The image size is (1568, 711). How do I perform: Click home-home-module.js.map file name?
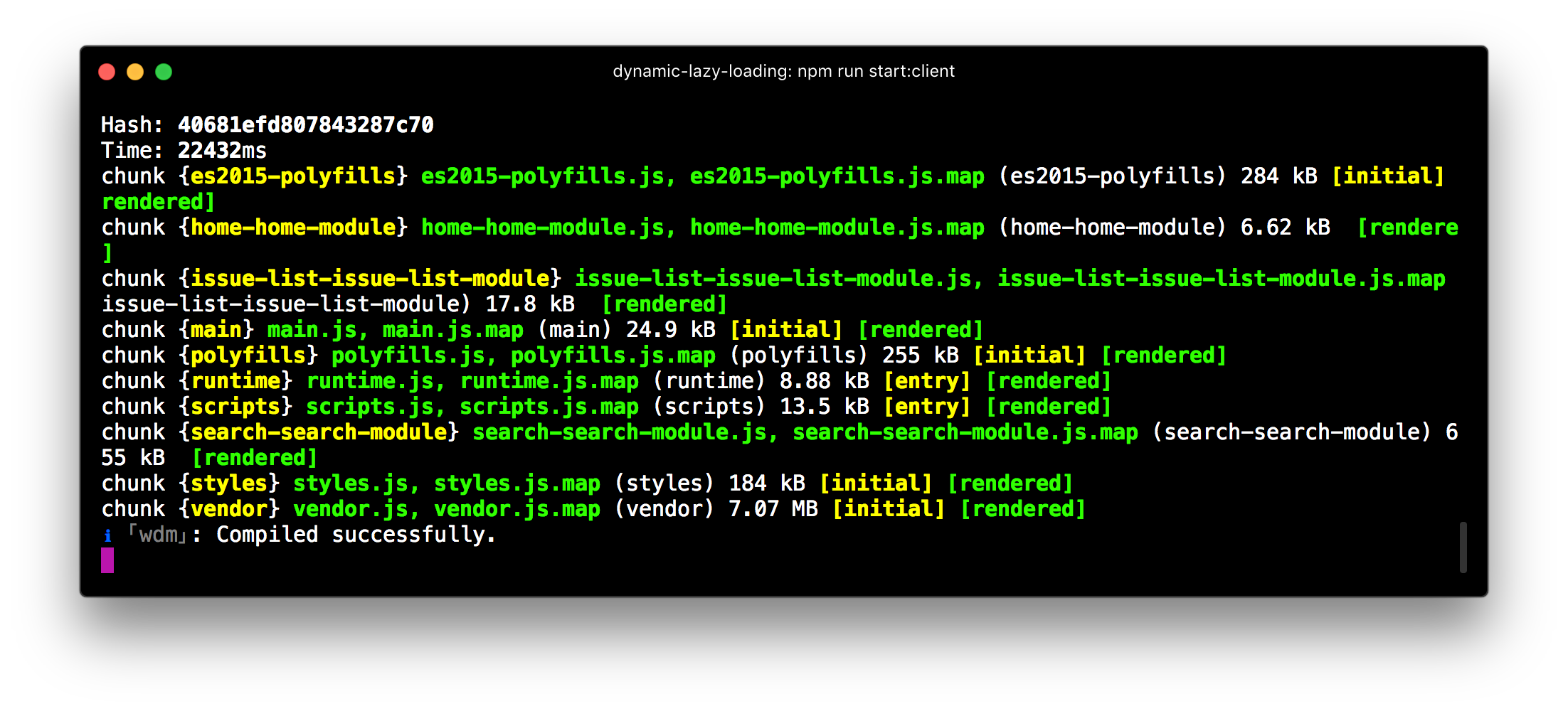837,228
